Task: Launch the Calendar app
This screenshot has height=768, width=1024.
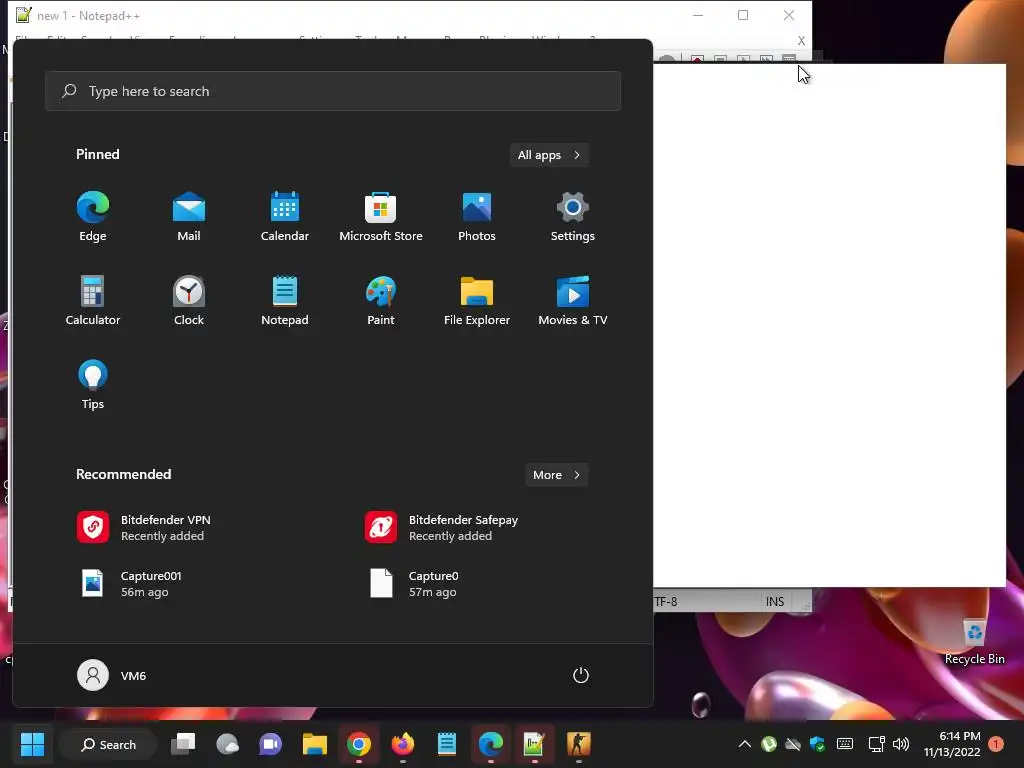Action: coord(285,217)
